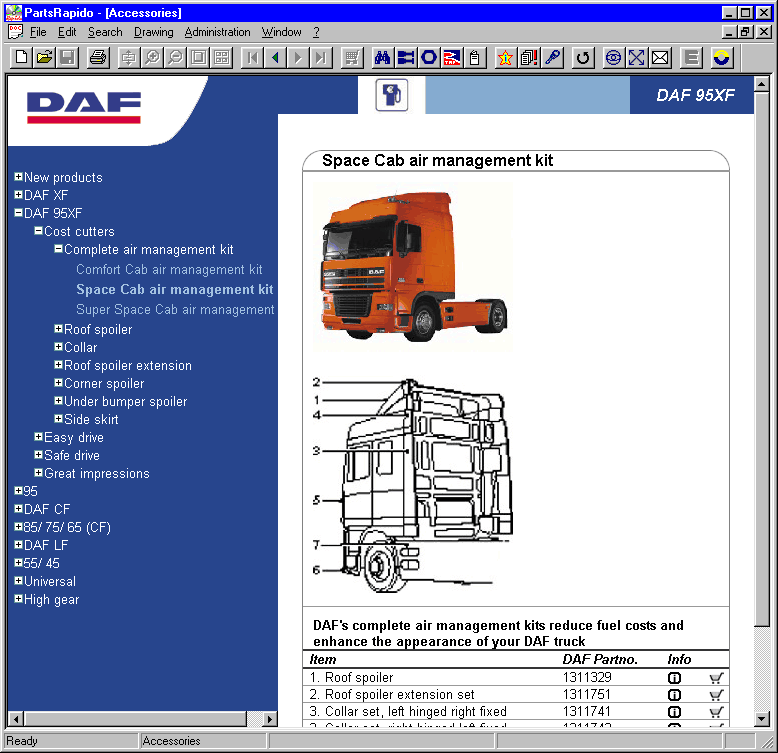
Task: Expand the DAF XF tree node
Action: 18,194
